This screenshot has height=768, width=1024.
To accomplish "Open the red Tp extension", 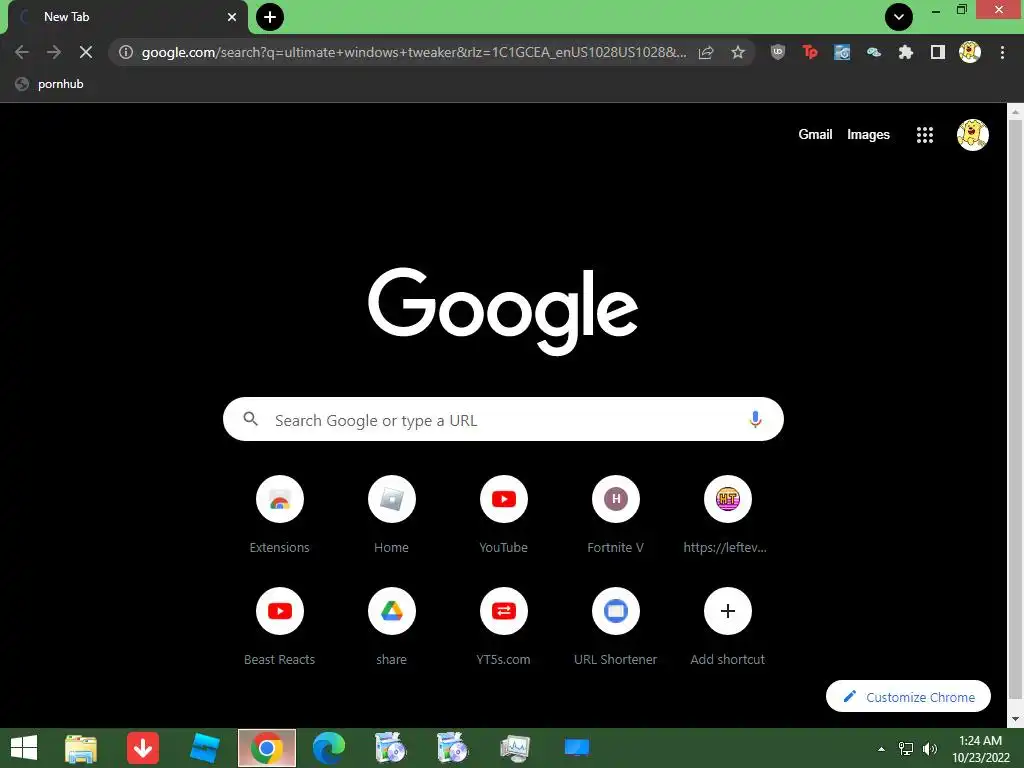I will [810, 52].
